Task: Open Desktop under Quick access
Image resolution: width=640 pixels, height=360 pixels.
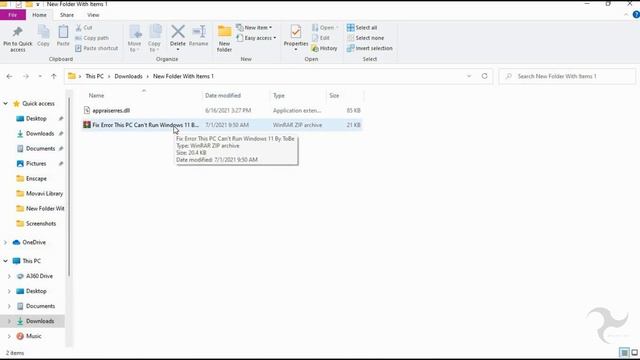Action: [x=36, y=119]
